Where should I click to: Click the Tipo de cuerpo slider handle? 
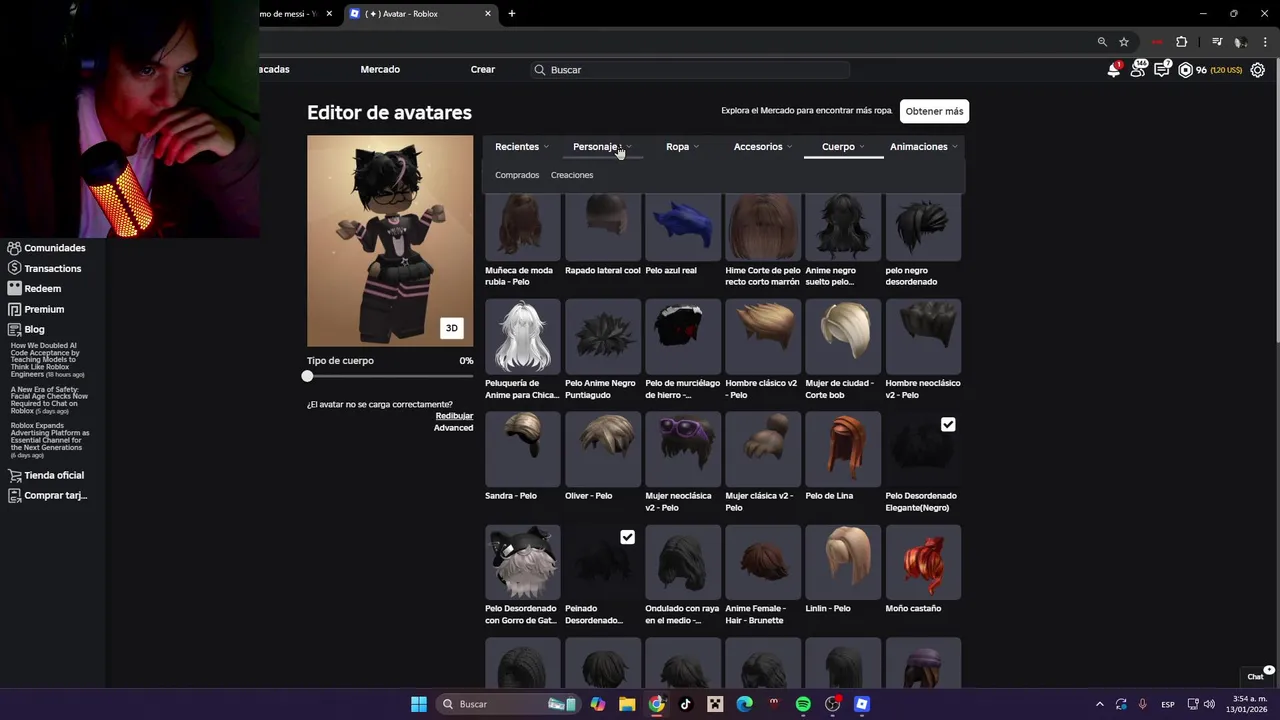pyautogui.click(x=307, y=376)
